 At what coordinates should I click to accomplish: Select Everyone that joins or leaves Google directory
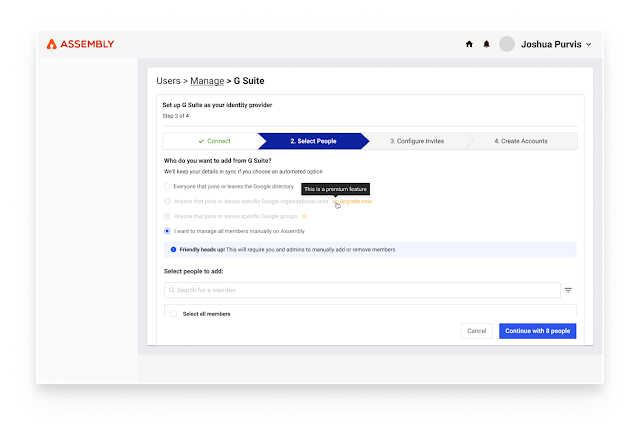click(x=167, y=186)
